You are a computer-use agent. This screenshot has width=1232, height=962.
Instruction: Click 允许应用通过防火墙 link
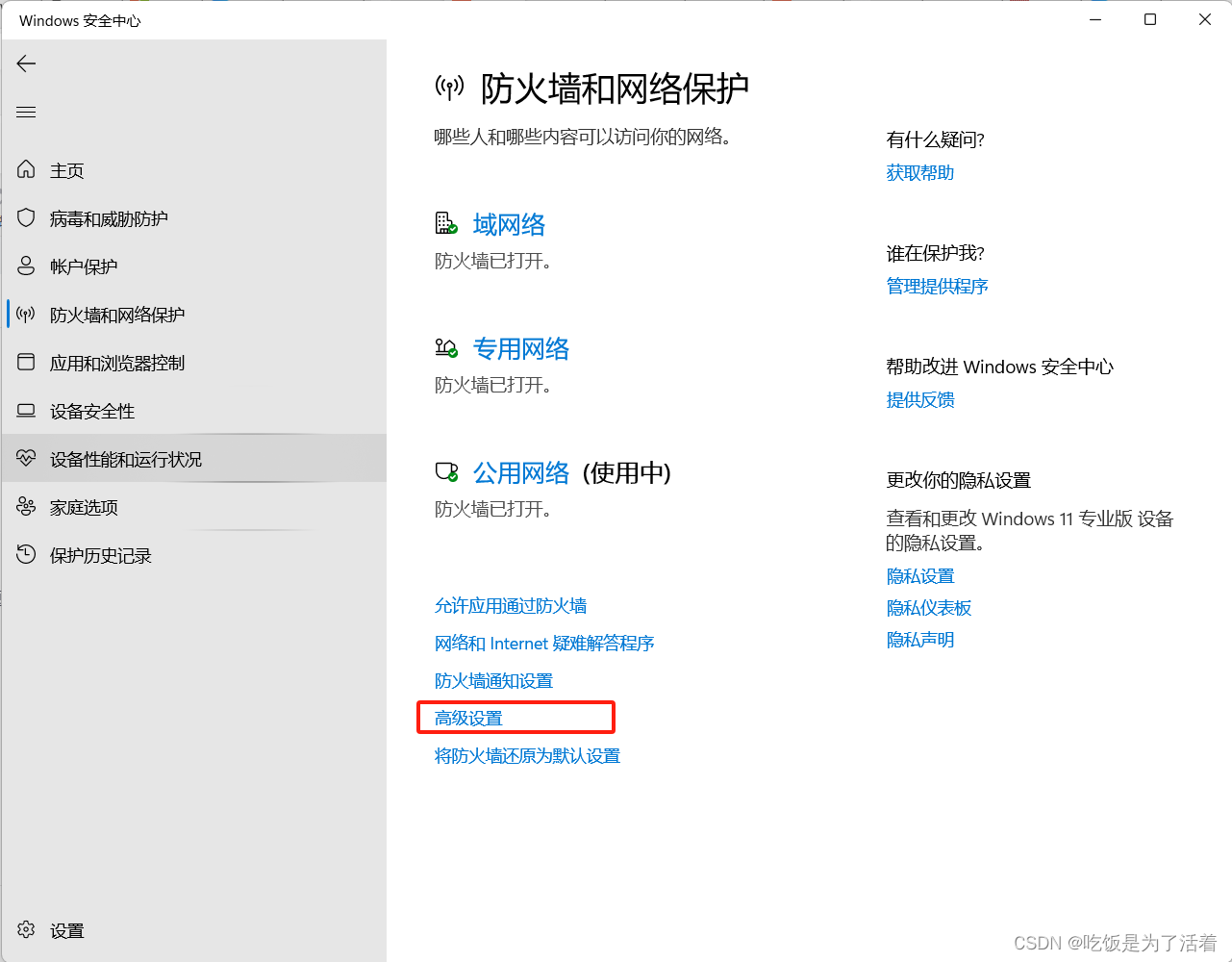click(511, 605)
